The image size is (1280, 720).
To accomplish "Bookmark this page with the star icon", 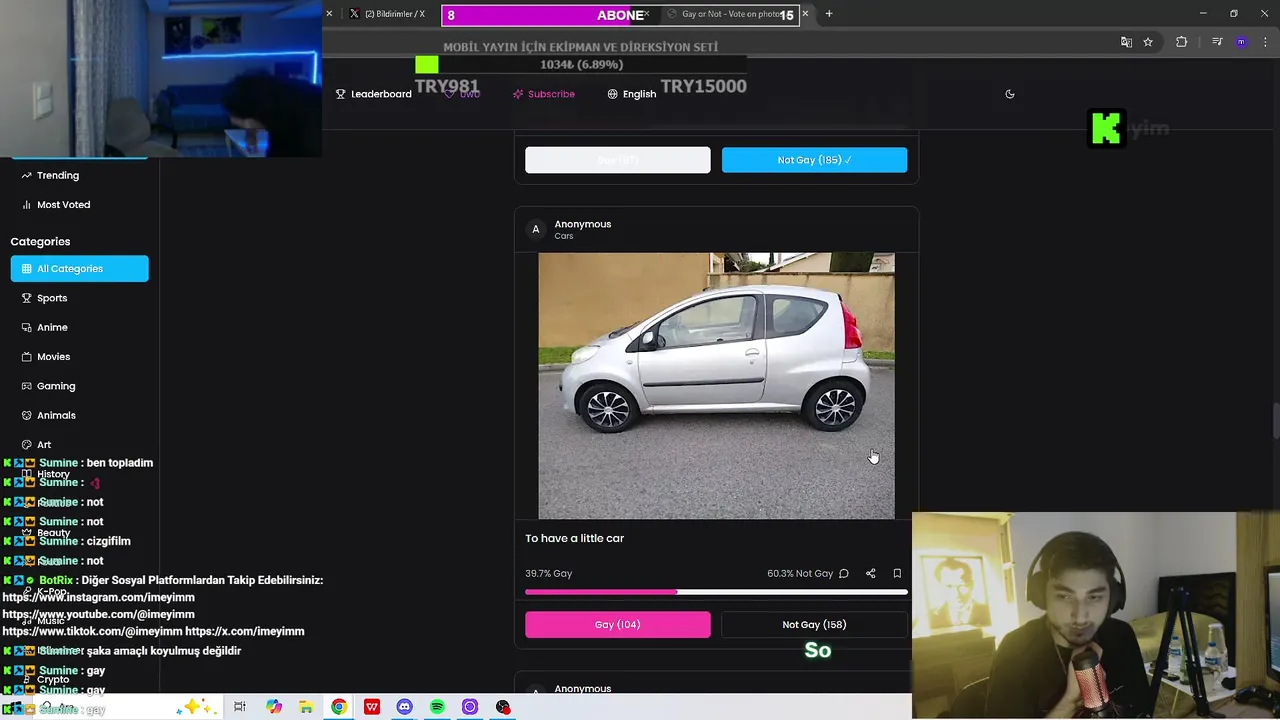I will tap(1148, 42).
